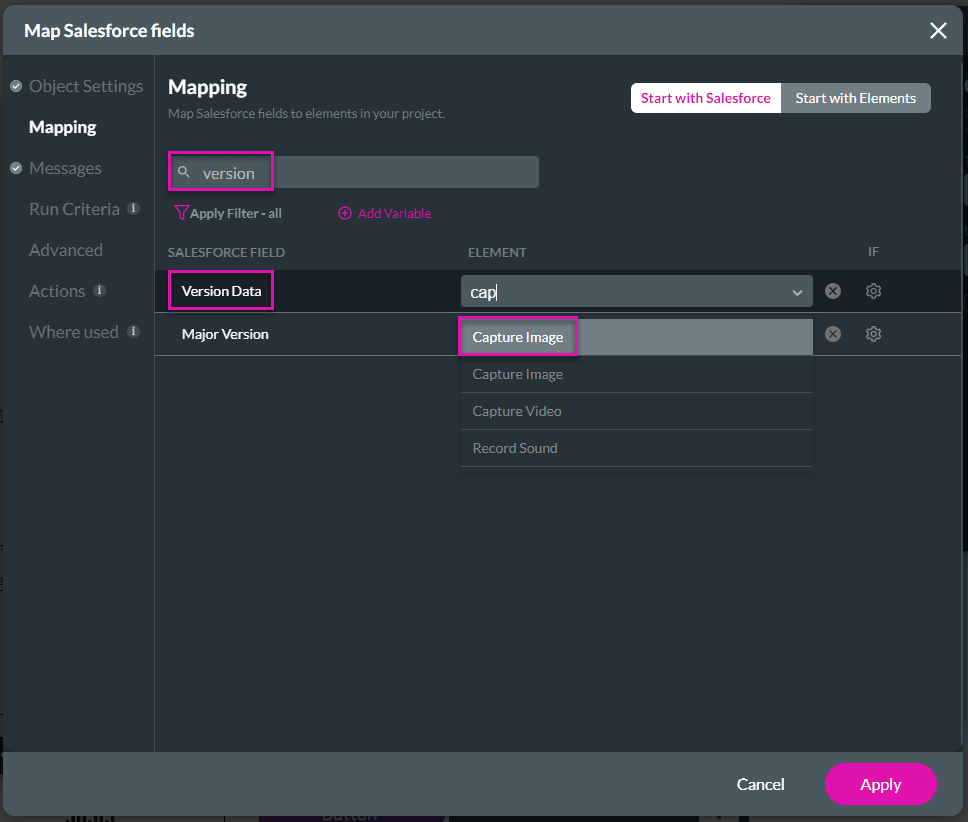Open gear settings for Major Version mapping
This screenshot has height=822, width=968.
click(x=873, y=336)
